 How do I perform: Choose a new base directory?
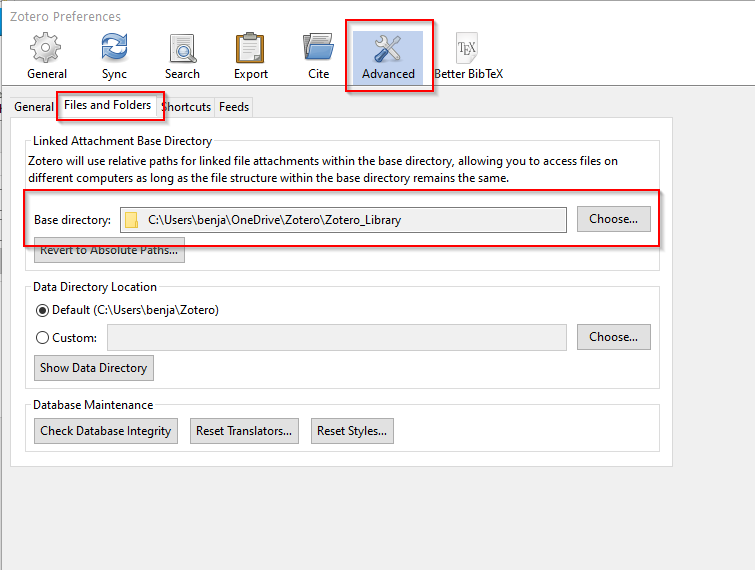[613, 219]
